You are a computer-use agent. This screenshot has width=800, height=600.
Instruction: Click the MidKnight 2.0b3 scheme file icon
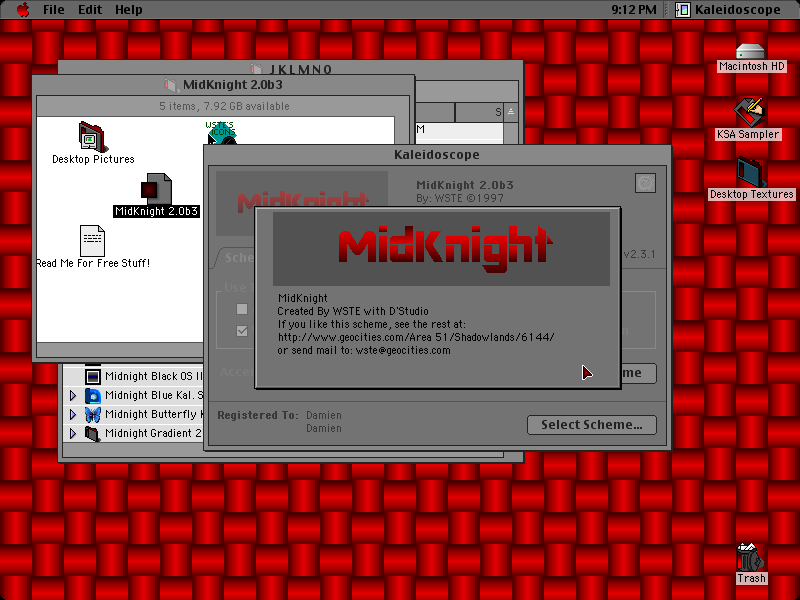(x=156, y=189)
